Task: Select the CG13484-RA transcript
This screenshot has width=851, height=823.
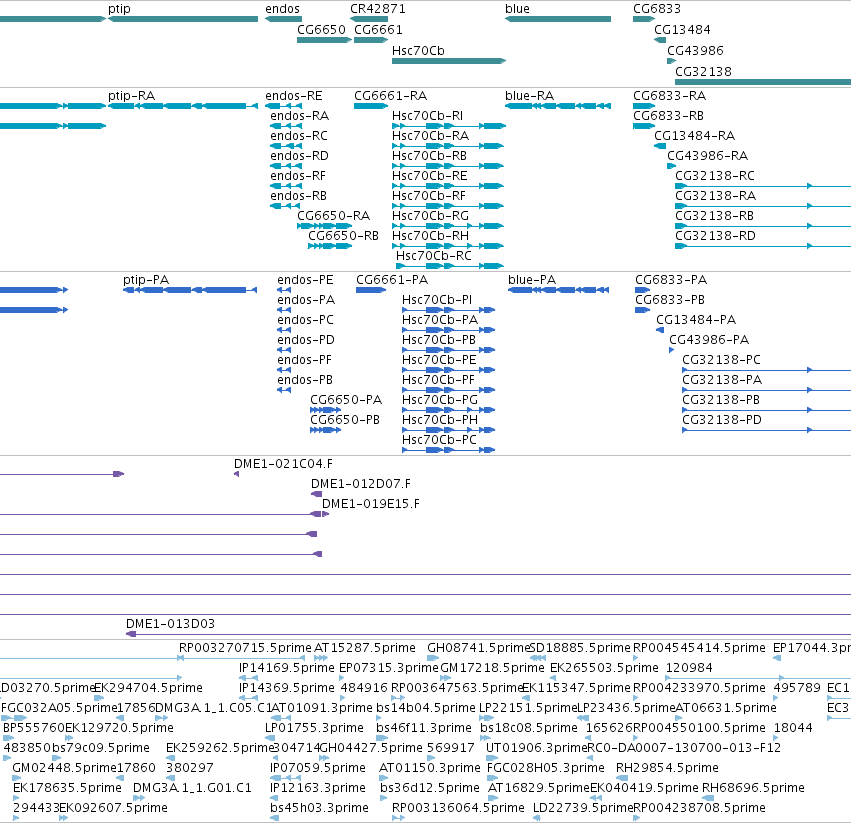Action: coord(660,146)
